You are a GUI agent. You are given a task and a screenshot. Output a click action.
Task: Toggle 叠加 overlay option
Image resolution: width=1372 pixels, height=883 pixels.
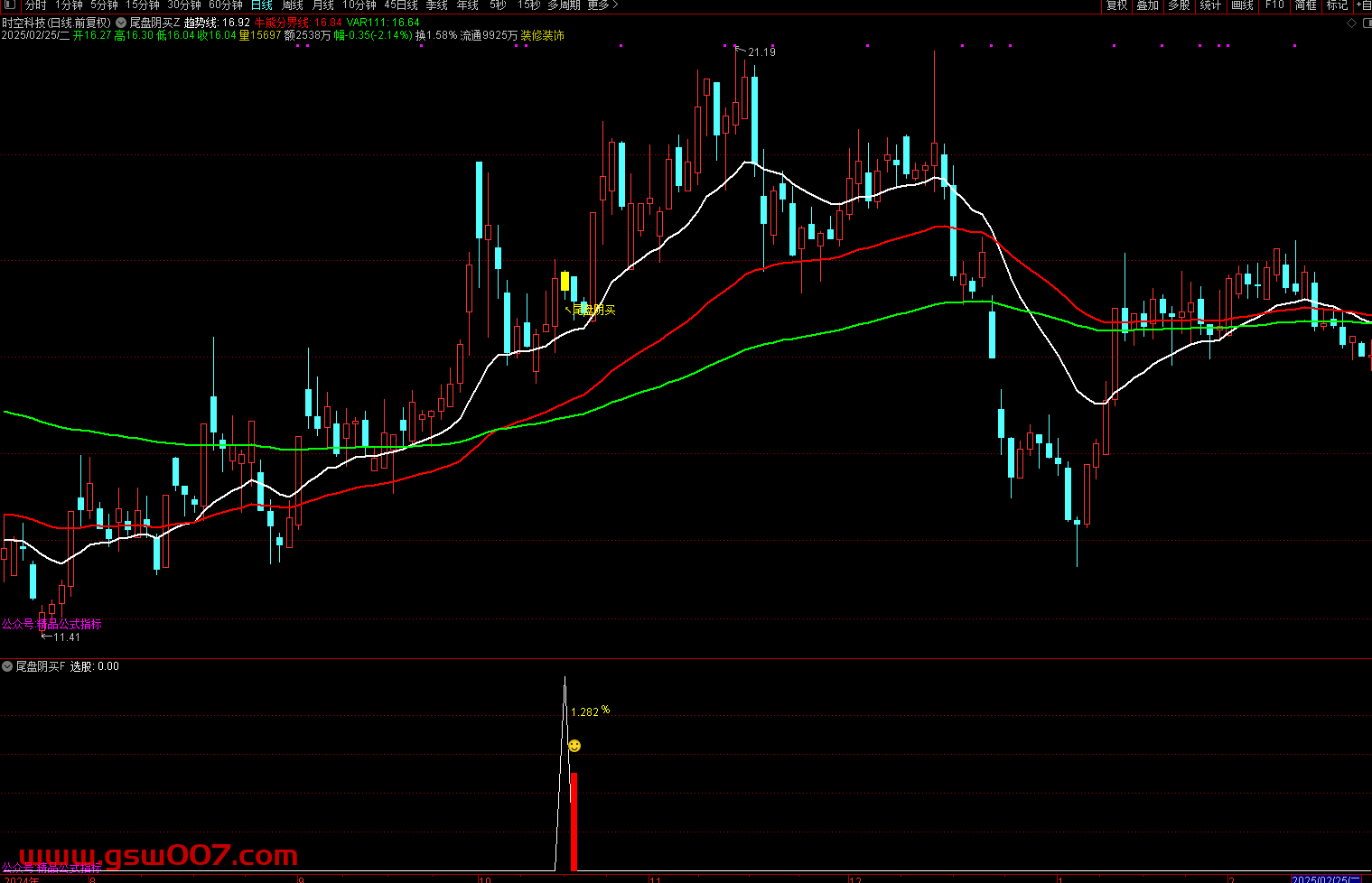coord(1147,5)
